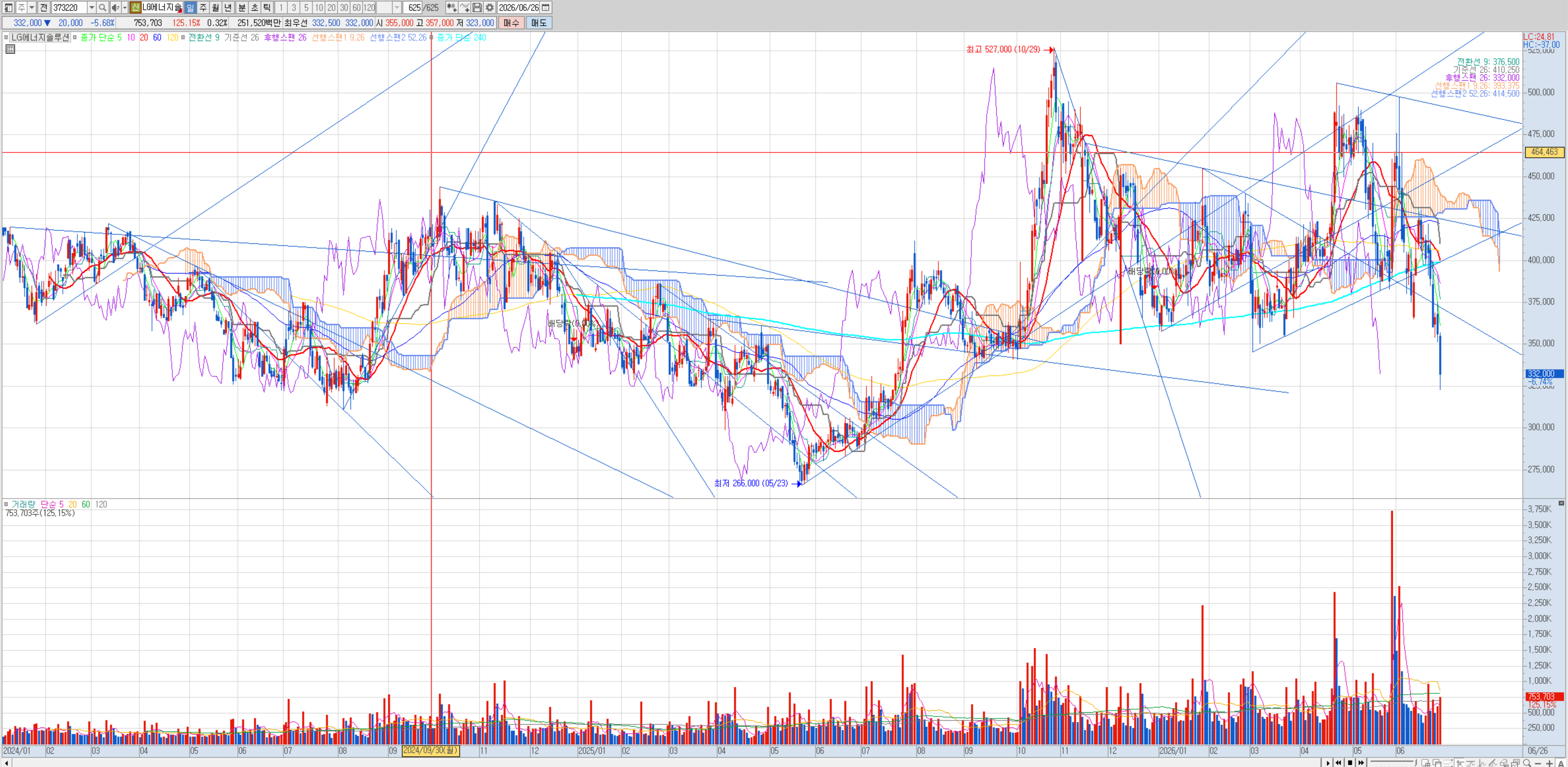
Task: Select the 30 interval button
Action: [x=344, y=7]
